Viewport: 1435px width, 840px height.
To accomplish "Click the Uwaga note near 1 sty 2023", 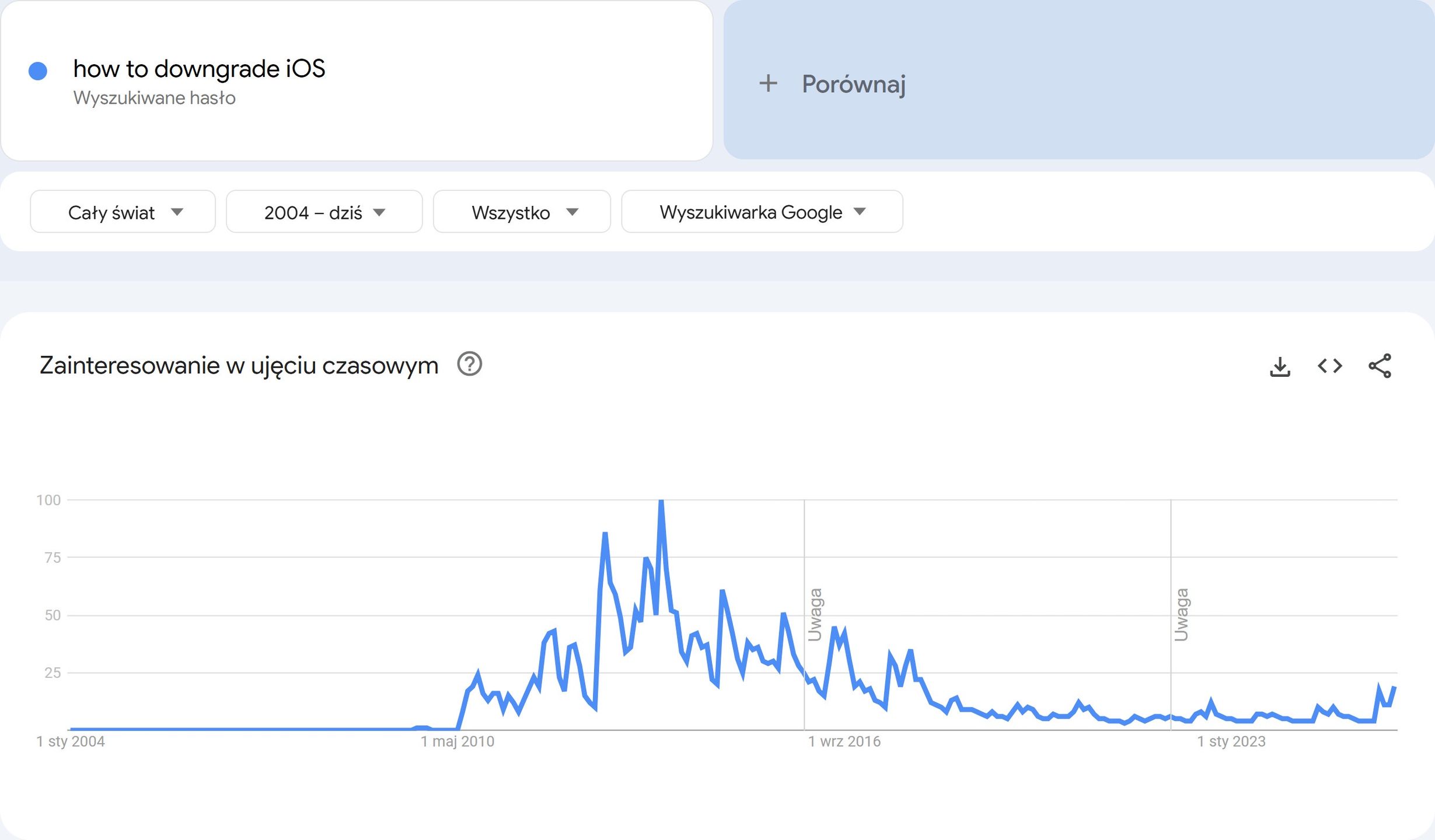I will pos(1181,615).
